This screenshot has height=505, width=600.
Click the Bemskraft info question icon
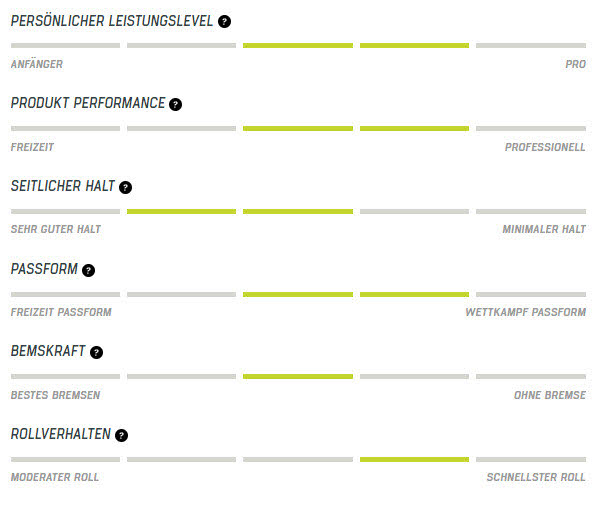96,352
